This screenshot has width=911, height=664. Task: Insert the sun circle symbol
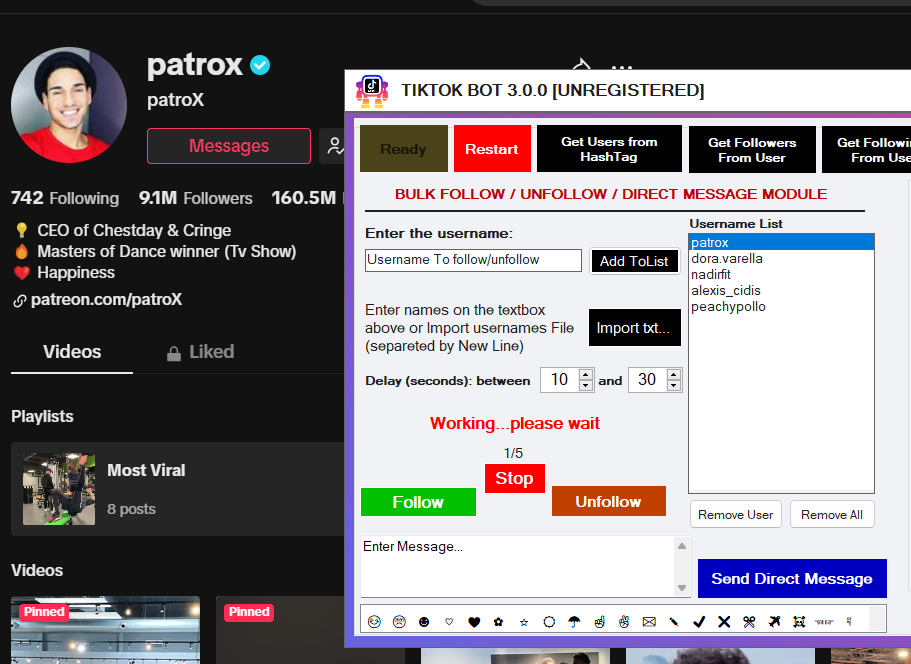tap(549, 622)
